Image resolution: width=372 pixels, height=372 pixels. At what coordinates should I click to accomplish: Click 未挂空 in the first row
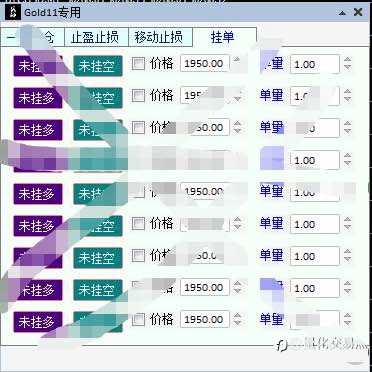(x=98, y=66)
